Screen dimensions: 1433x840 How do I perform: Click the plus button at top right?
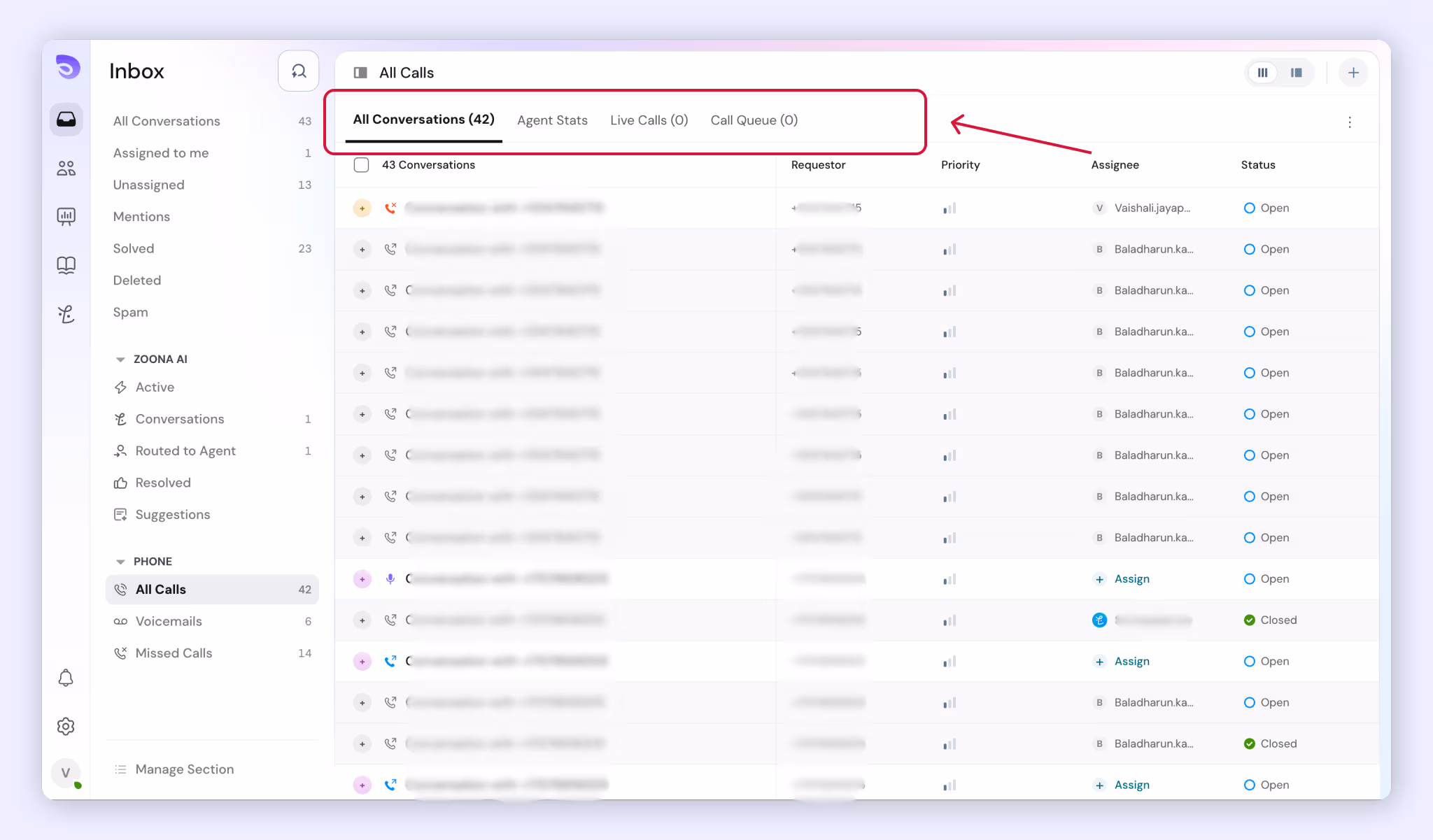coord(1353,73)
